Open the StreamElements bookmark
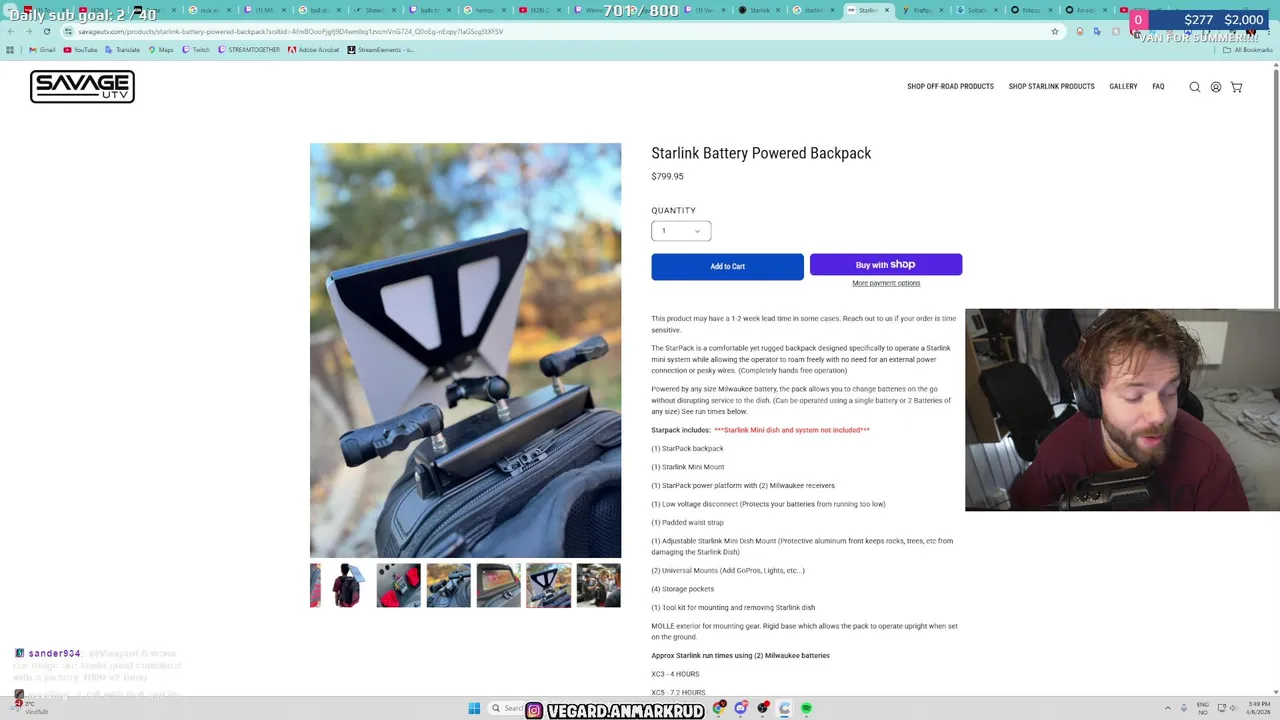1280x720 pixels. [x=381, y=49]
